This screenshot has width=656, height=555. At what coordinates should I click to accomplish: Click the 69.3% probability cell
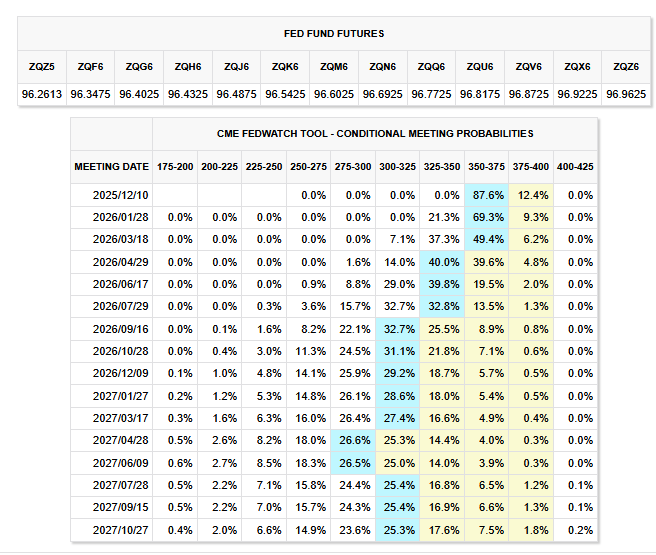(x=485, y=217)
